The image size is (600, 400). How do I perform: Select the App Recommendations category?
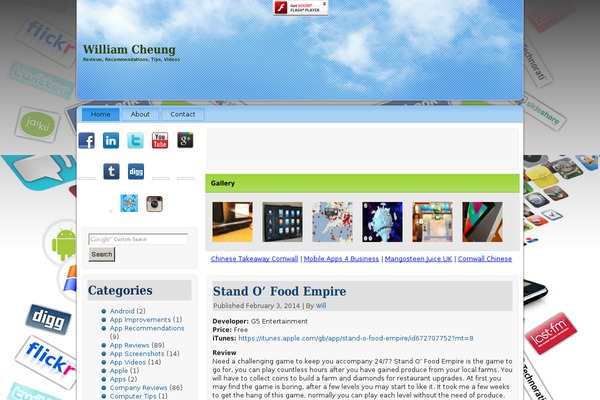click(x=147, y=328)
